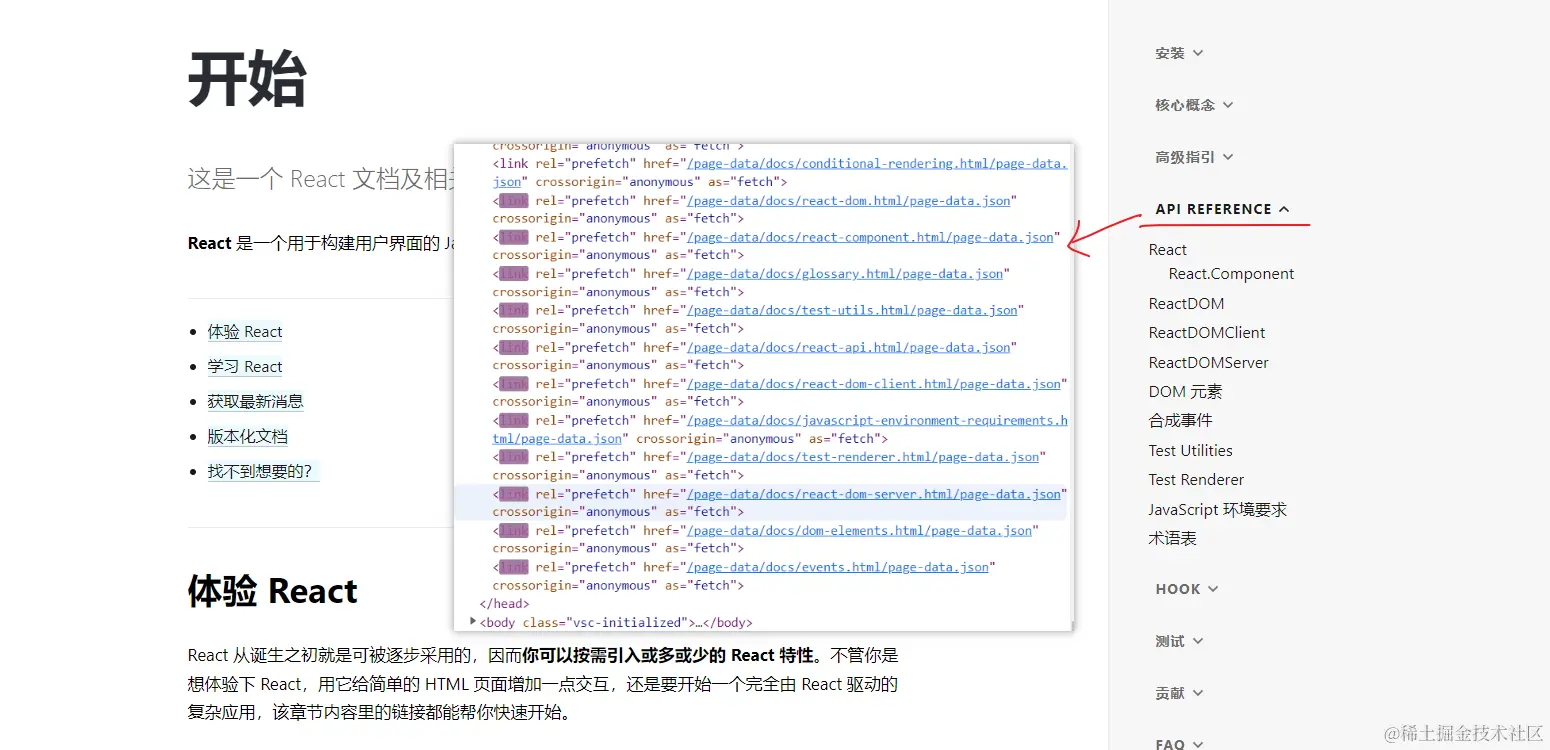Open 术语表 sidebar link
Screen dimensions: 1550x750
[1172, 539]
